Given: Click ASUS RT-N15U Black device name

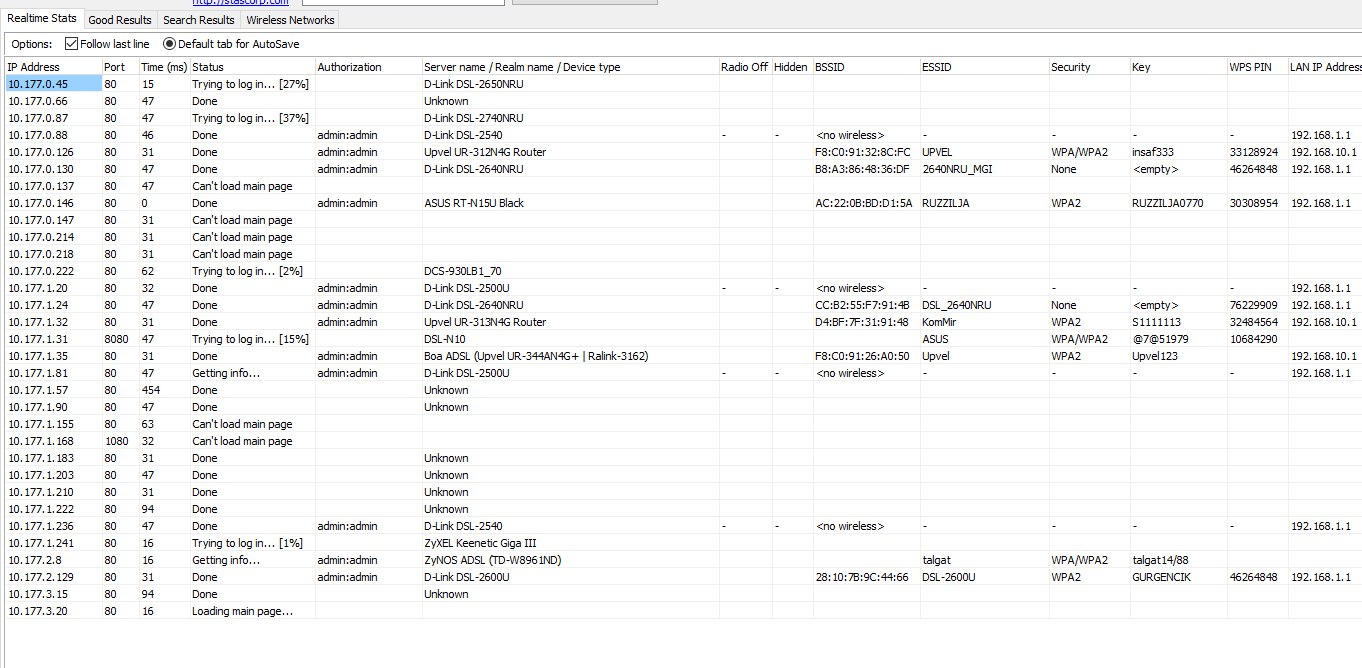Looking at the screenshot, I should pos(474,203).
